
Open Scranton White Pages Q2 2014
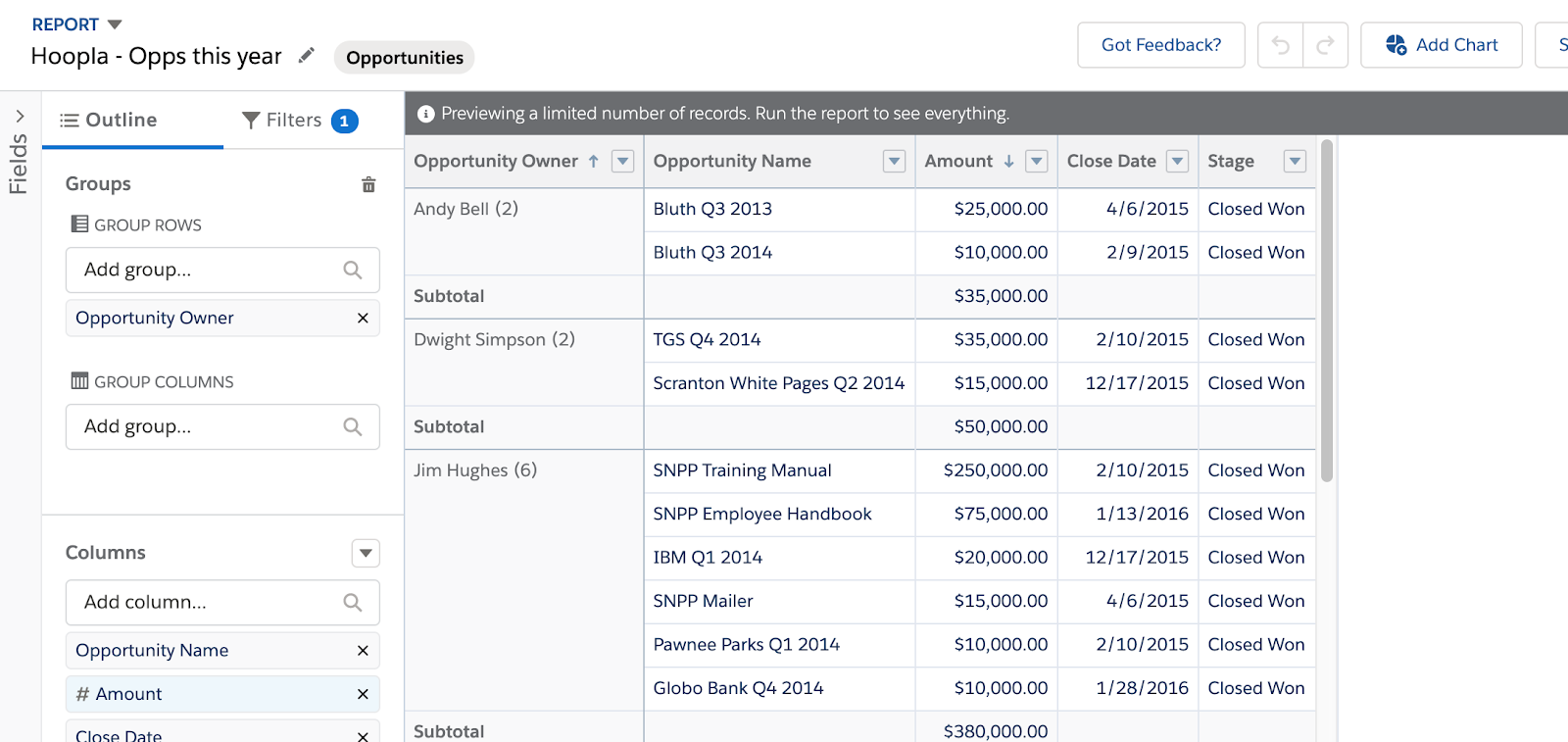tap(779, 383)
